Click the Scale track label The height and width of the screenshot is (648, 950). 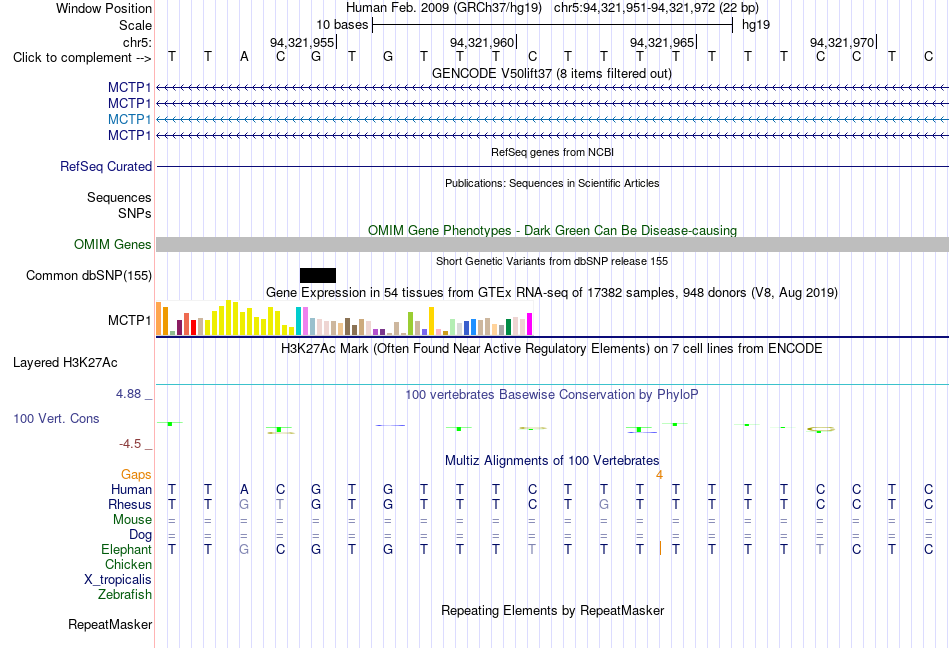(x=136, y=25)
